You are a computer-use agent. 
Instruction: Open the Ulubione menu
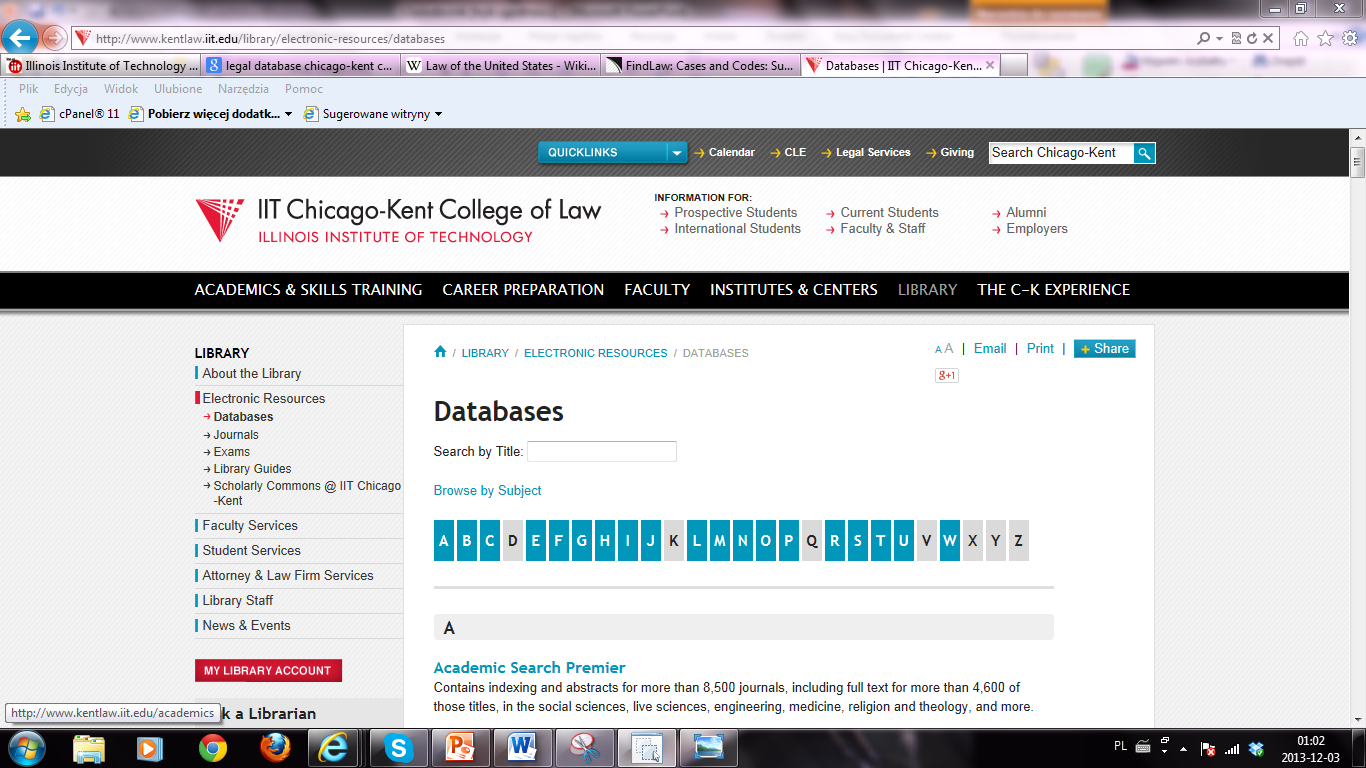pos(178,89)
